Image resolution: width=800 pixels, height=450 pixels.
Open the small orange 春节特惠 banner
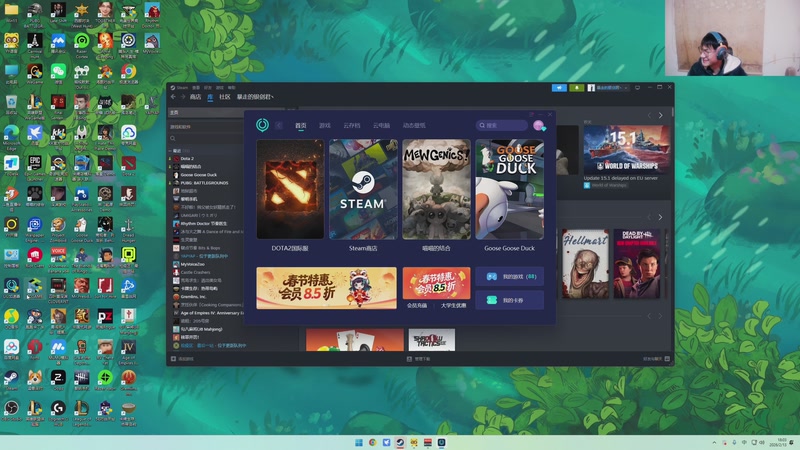click(x=436, y=283)
